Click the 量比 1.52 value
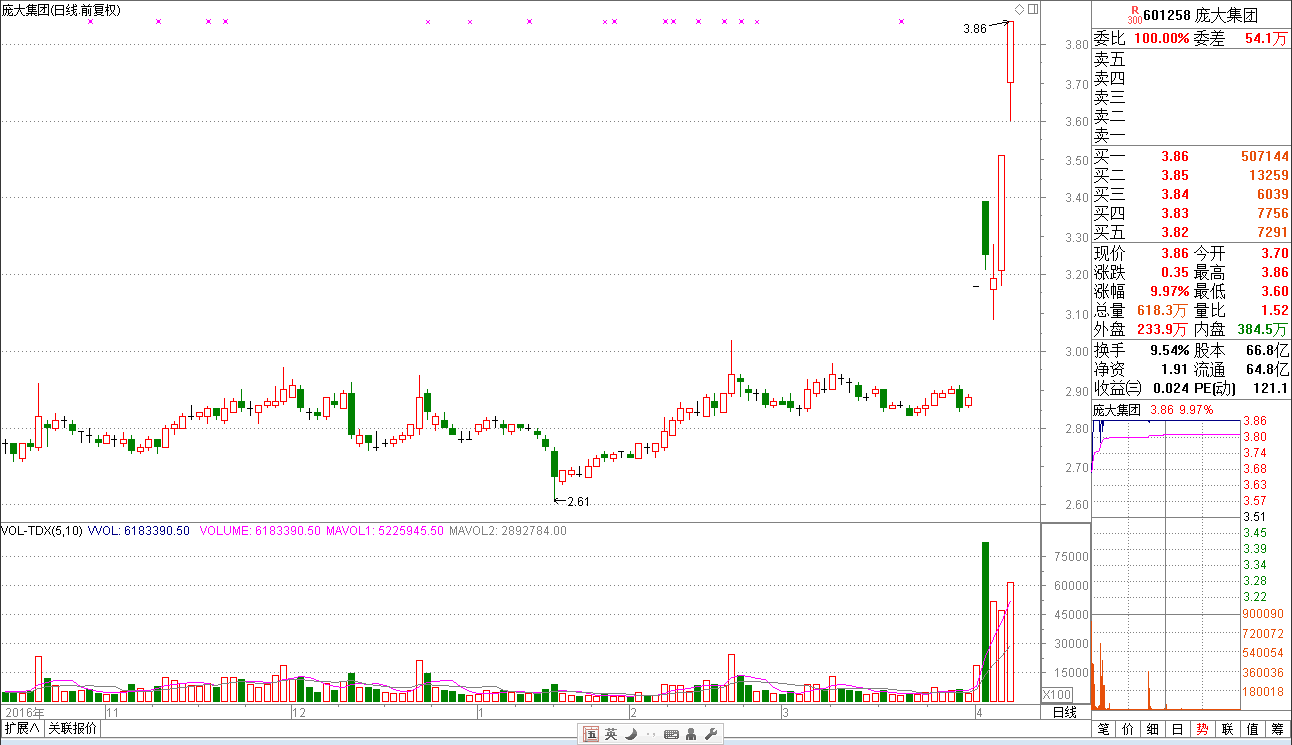This screenshot has height=745, width=1292. coord(1274,311)
